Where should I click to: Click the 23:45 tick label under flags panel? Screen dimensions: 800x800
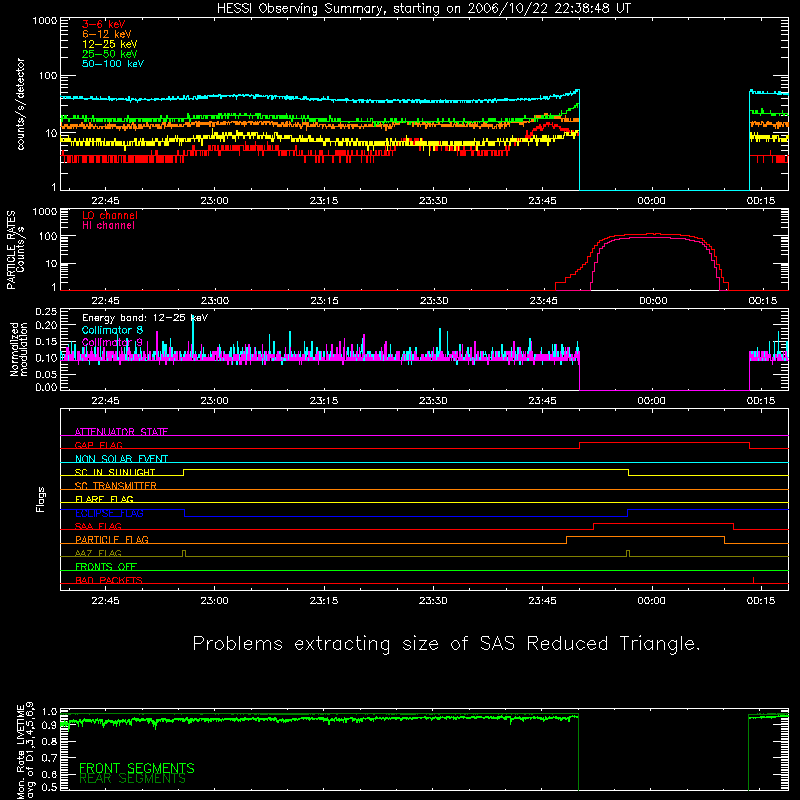542,601
